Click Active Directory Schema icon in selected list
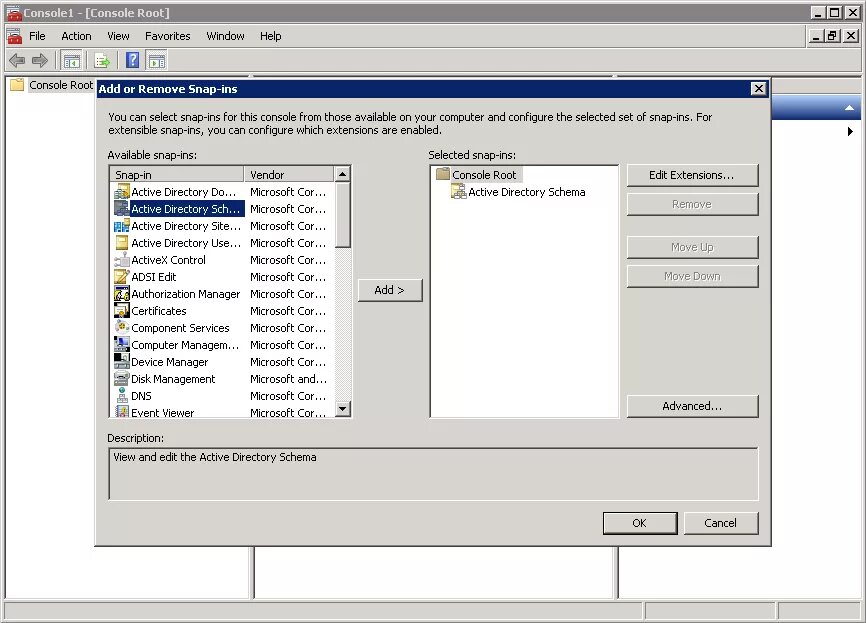This screenshot has width=866, height=623. pos(458,192)
